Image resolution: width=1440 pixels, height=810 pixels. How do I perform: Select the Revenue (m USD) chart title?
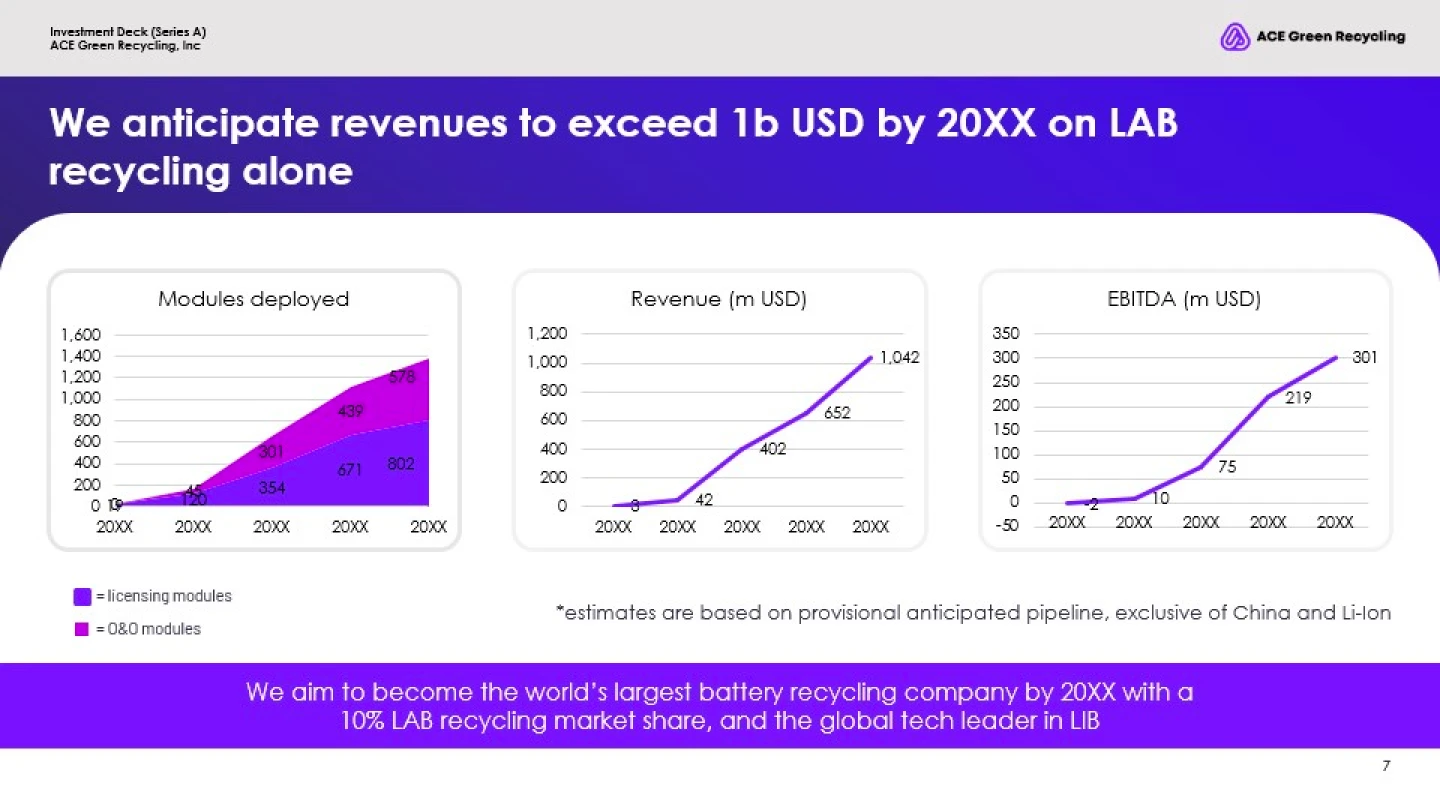[719, 299]
